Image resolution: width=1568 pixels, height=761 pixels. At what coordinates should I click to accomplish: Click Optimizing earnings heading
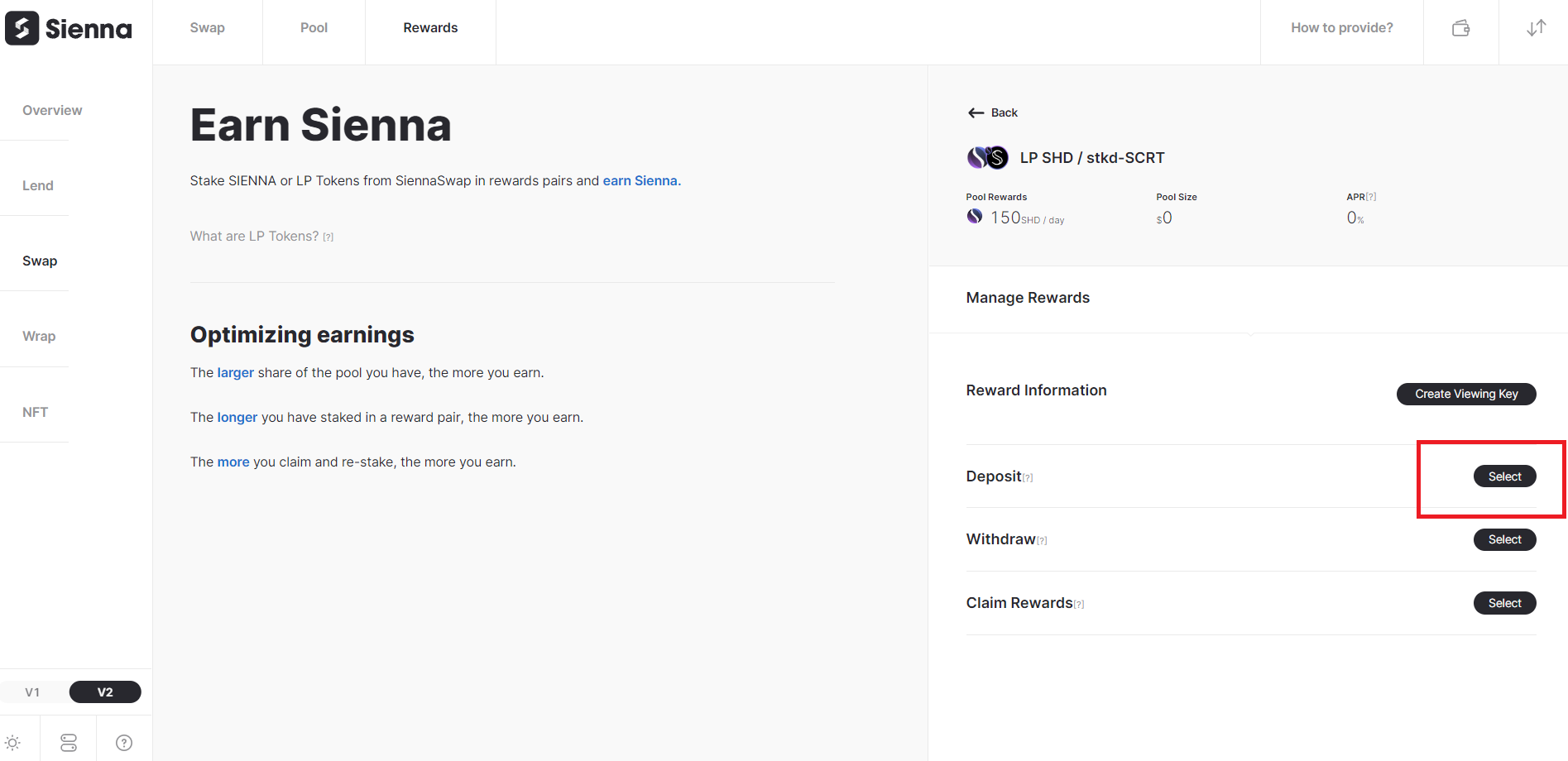(302, 335)
